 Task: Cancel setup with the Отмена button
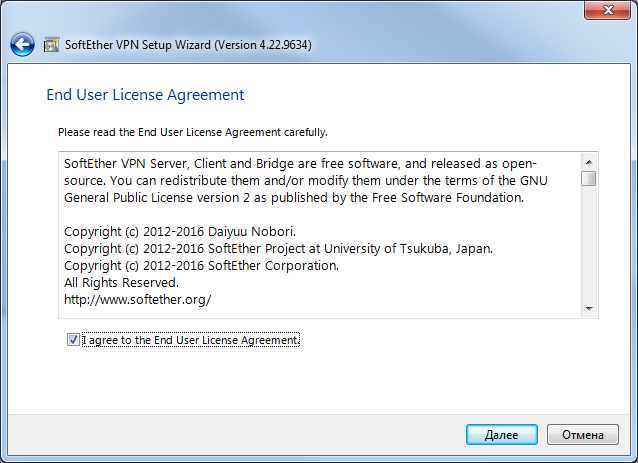click(x=583, y=435)
